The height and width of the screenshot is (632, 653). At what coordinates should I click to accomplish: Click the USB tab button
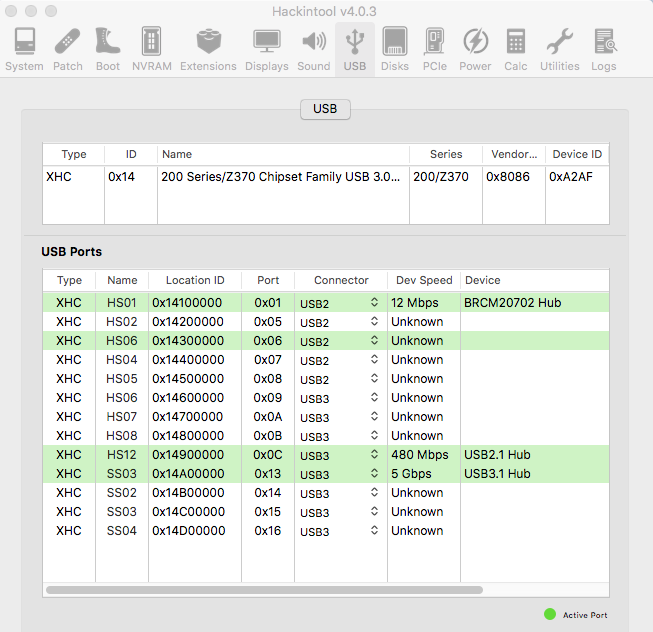(x=325, y=109)
